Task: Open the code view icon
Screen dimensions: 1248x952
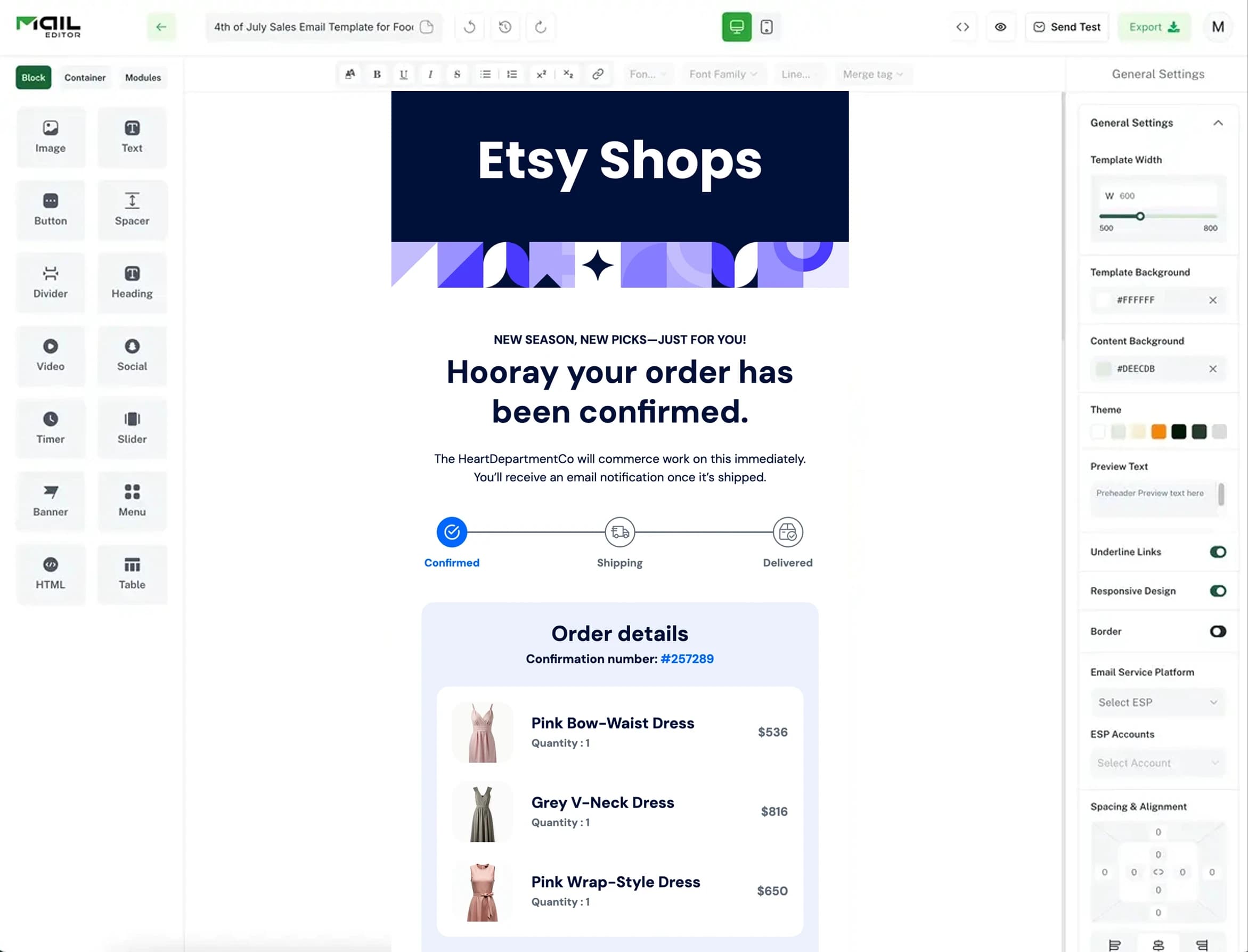Action: click(962, 27)
